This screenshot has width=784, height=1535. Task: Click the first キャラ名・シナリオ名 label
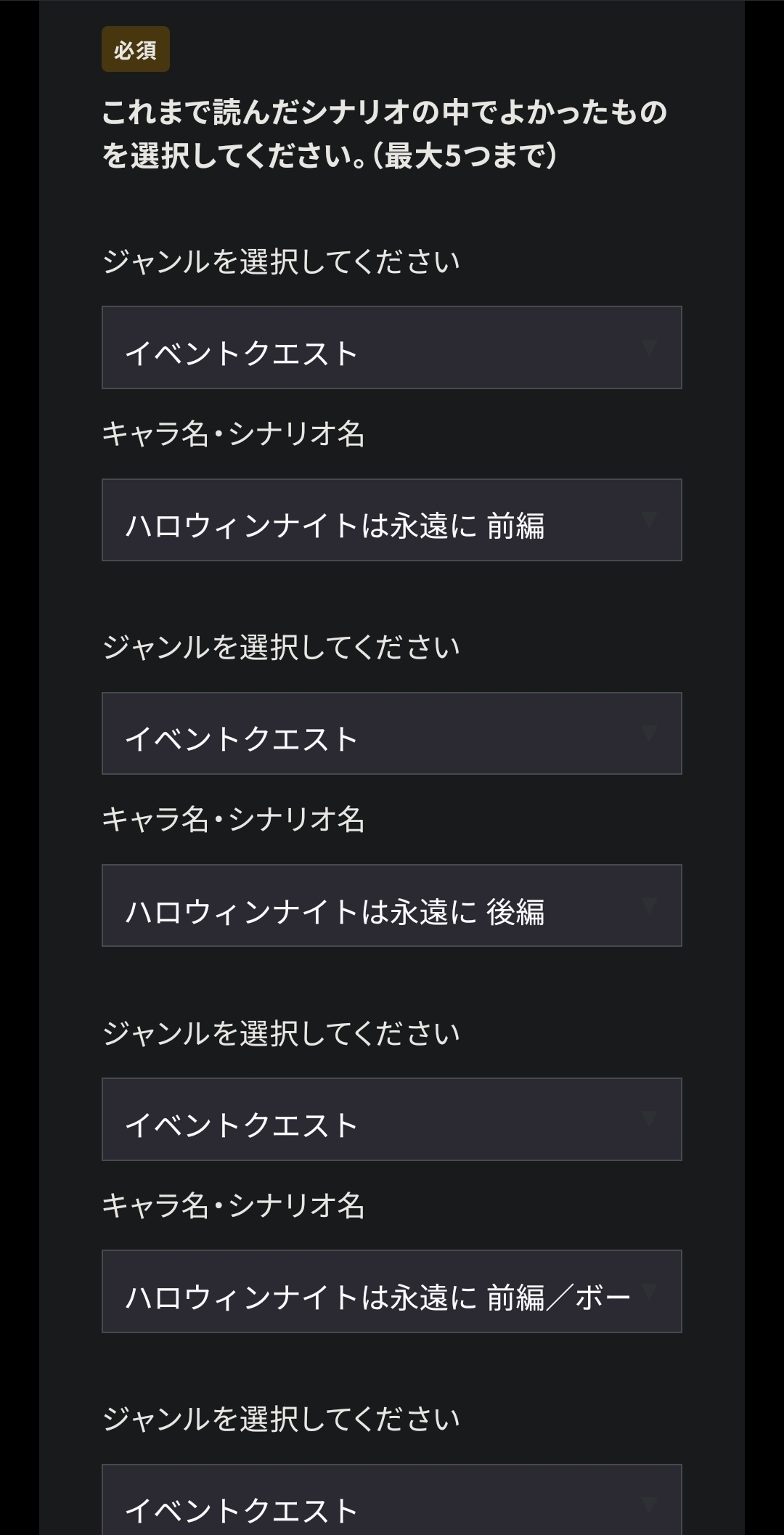pos(233,434)
